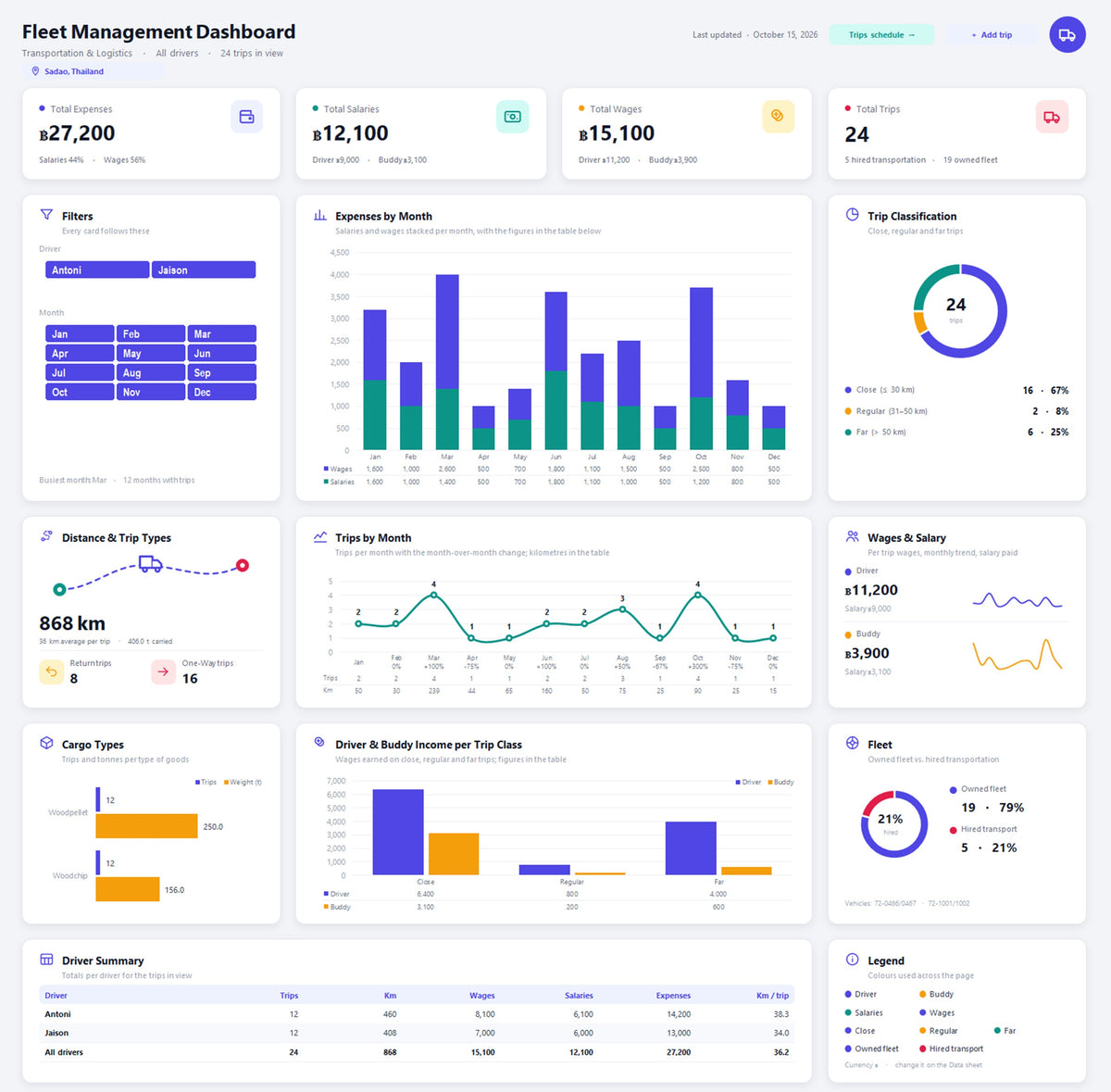1111x1092 pixels.
Task: Click the table icon beside Driver Summary
Action: click(x=46, y=960)
